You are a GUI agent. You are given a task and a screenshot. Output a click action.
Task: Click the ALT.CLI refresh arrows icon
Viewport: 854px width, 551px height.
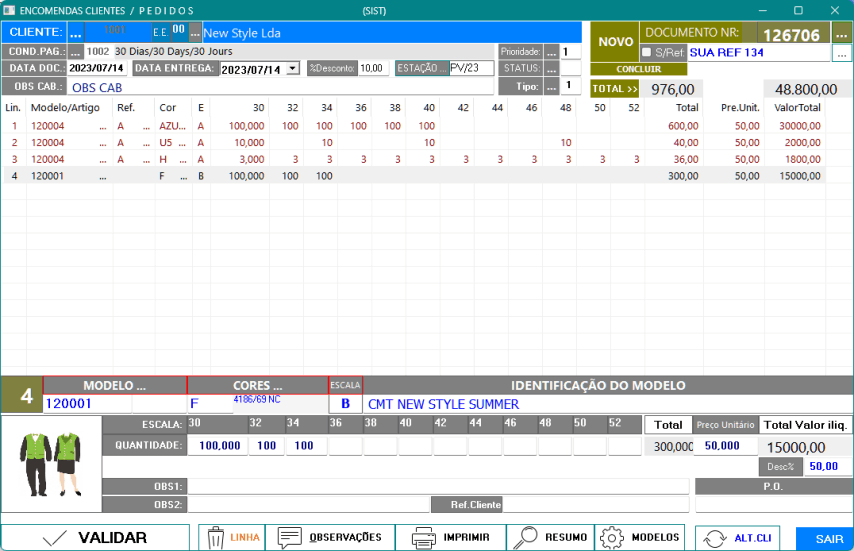point(715,538)
